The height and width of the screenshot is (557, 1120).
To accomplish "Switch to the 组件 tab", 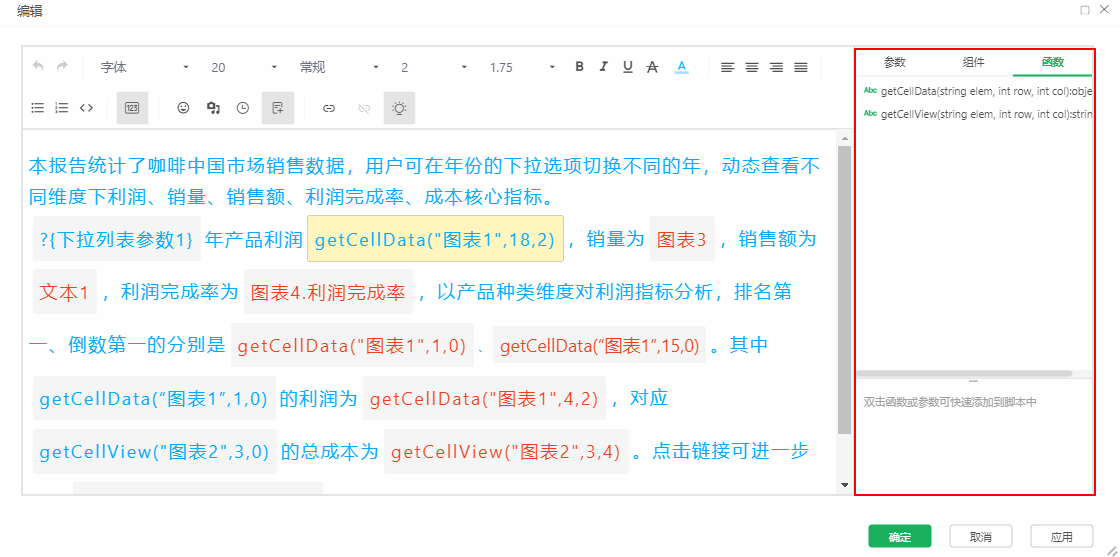I will tap(974, 62).
